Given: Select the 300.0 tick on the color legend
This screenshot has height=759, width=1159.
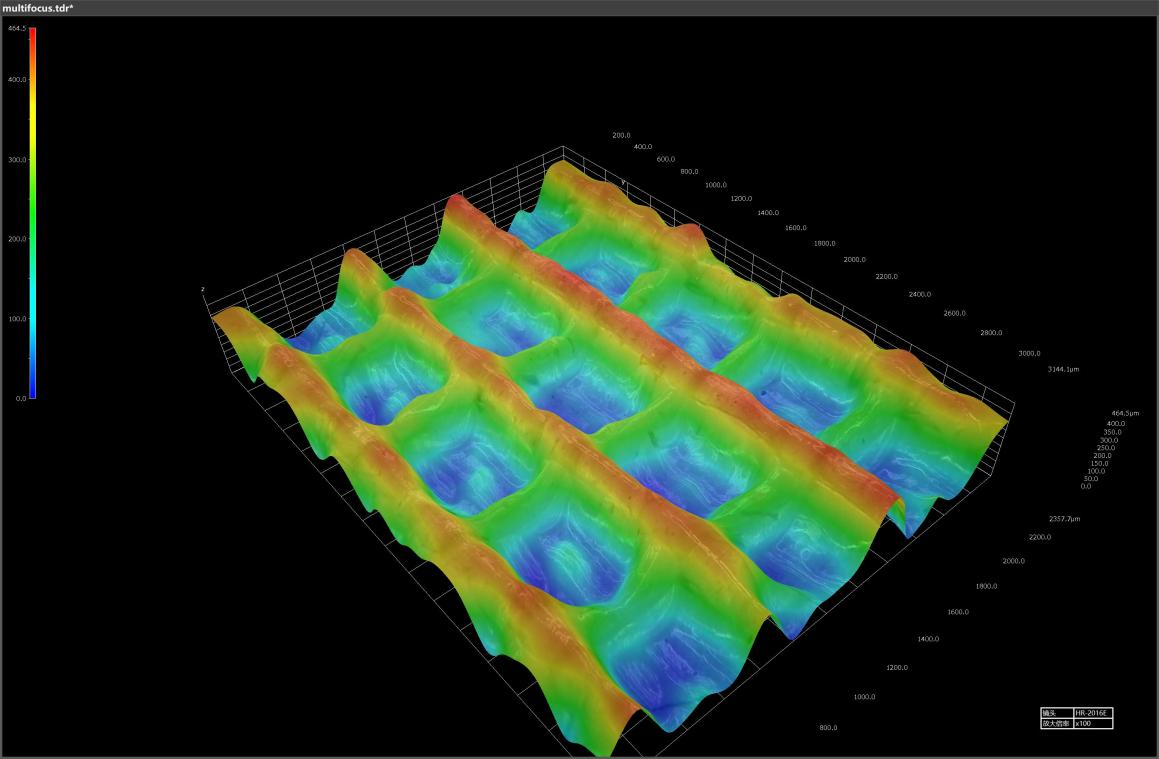Looking at the screenshot, I should (17, 159).
